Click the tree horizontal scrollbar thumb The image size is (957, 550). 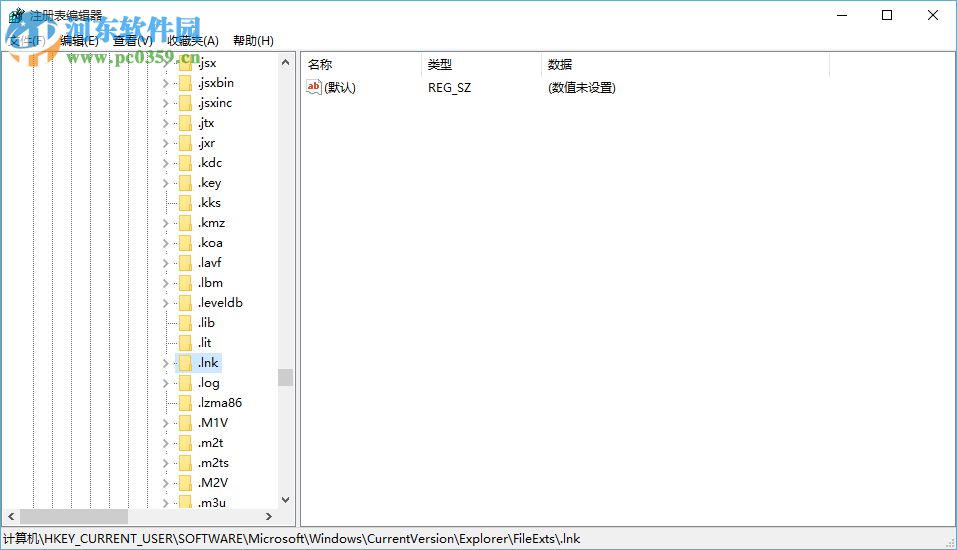[74, 516]
